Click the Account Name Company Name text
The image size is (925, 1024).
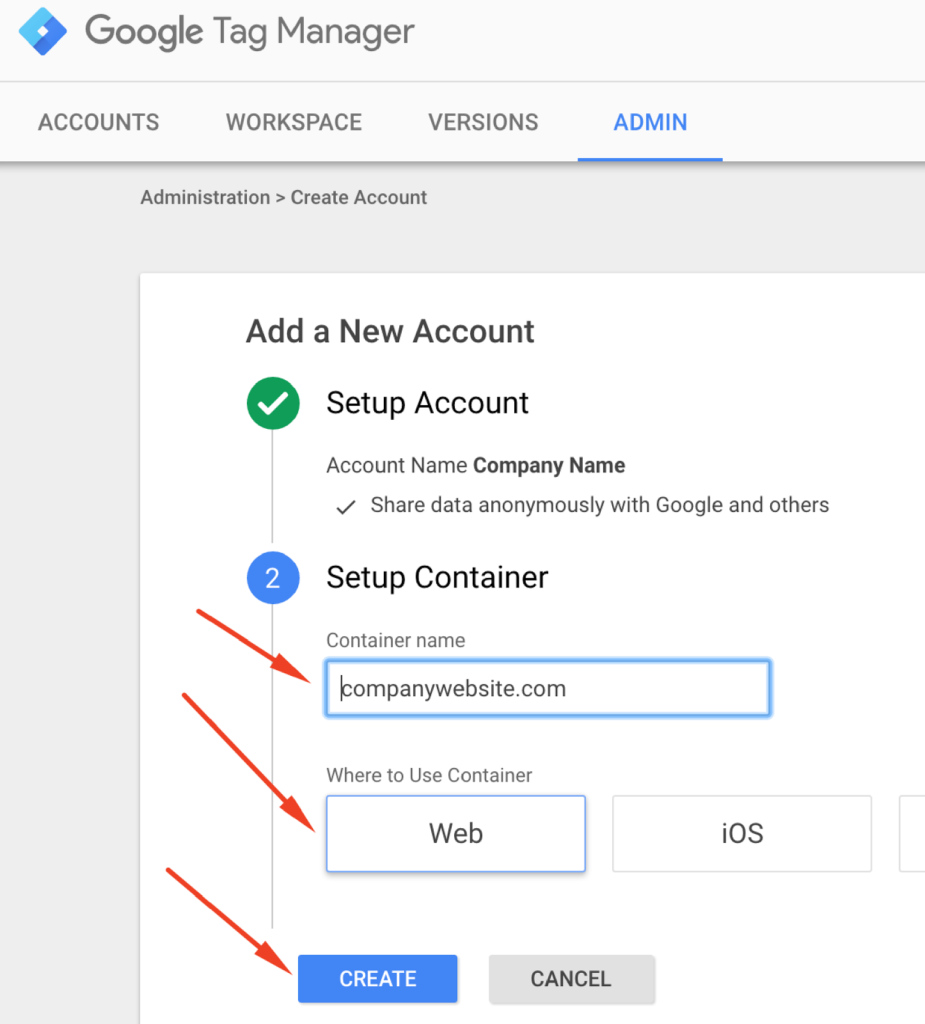click(476, 466)
